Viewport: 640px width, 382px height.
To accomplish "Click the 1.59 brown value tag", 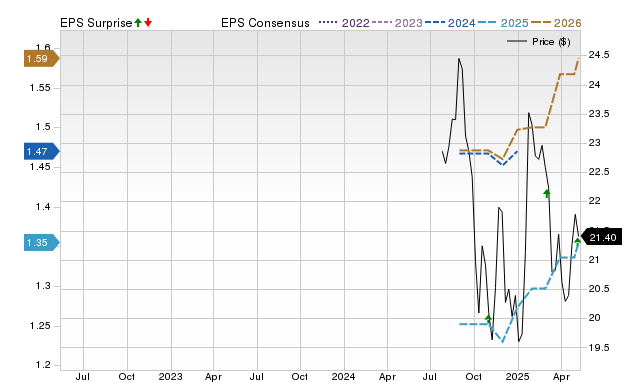I will [41, 58].
